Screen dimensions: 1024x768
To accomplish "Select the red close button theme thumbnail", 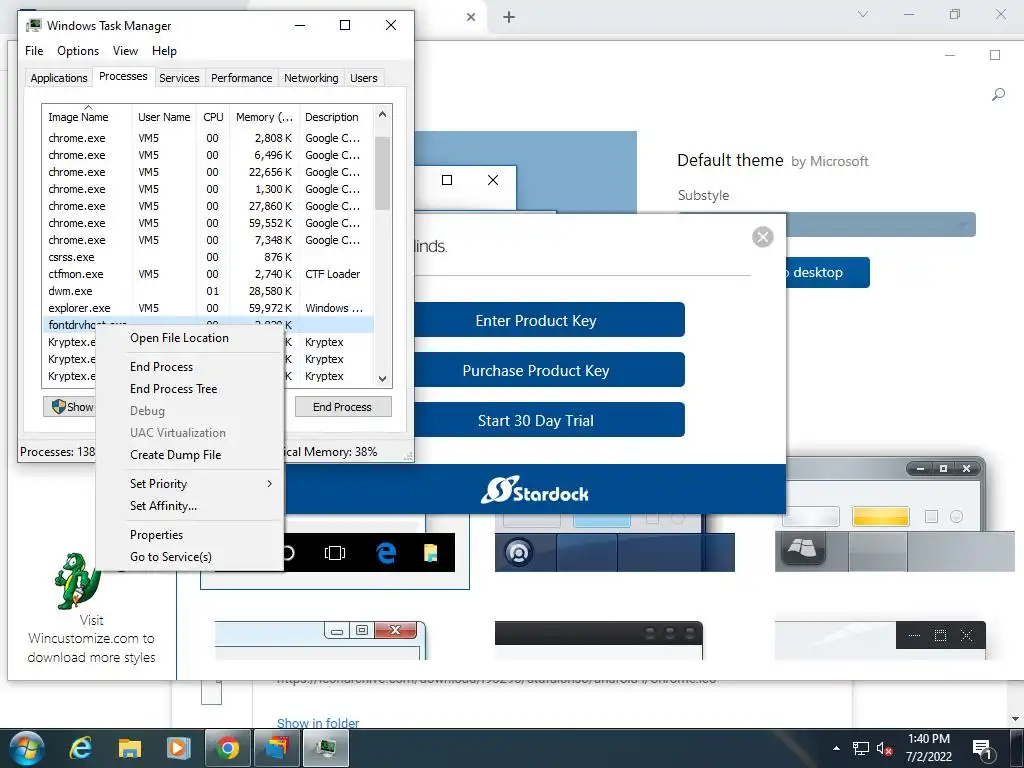I will pyautogui.click(x=321, y=641).
